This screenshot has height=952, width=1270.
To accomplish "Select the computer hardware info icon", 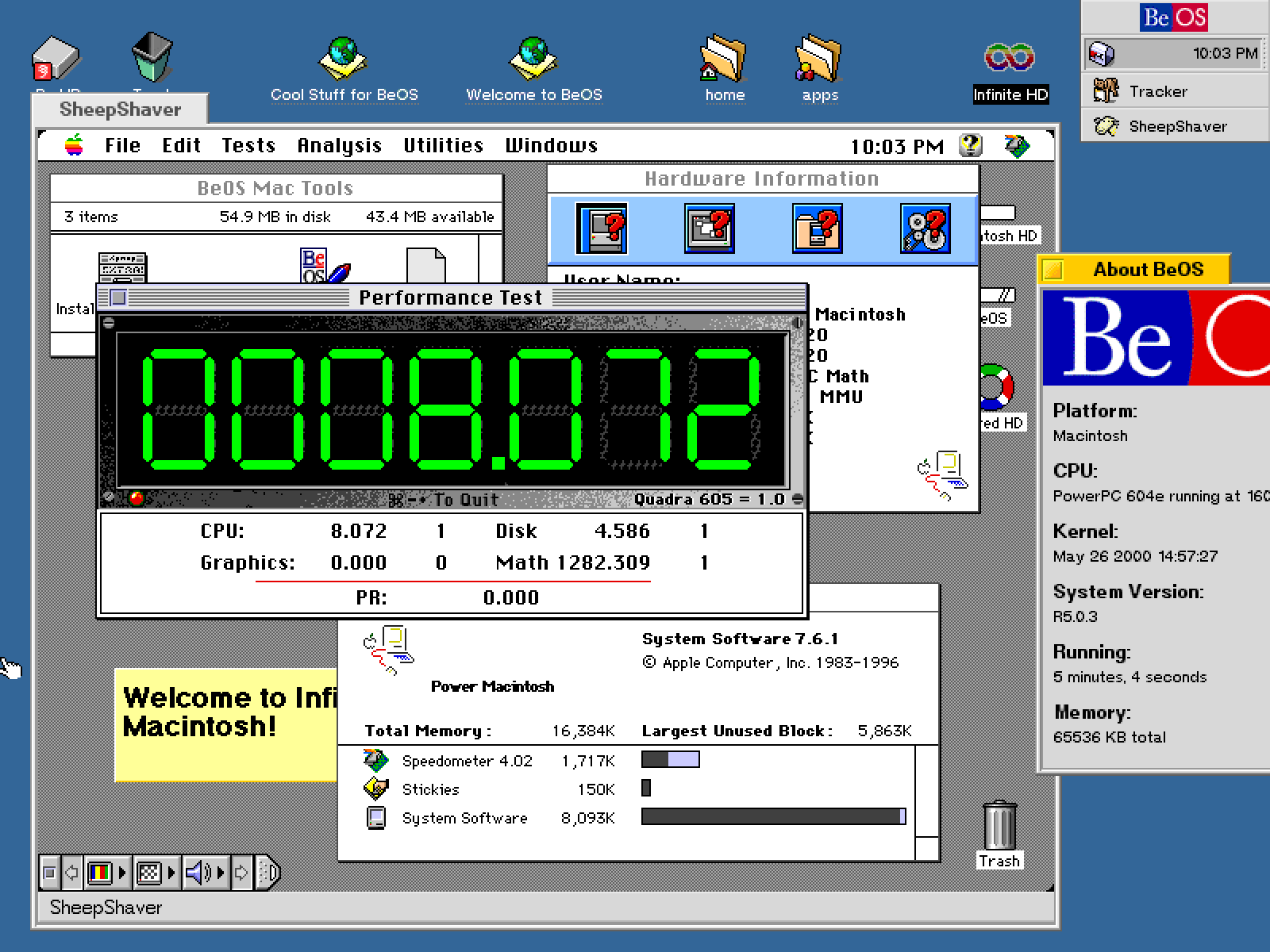I will [x=602, y=229].
